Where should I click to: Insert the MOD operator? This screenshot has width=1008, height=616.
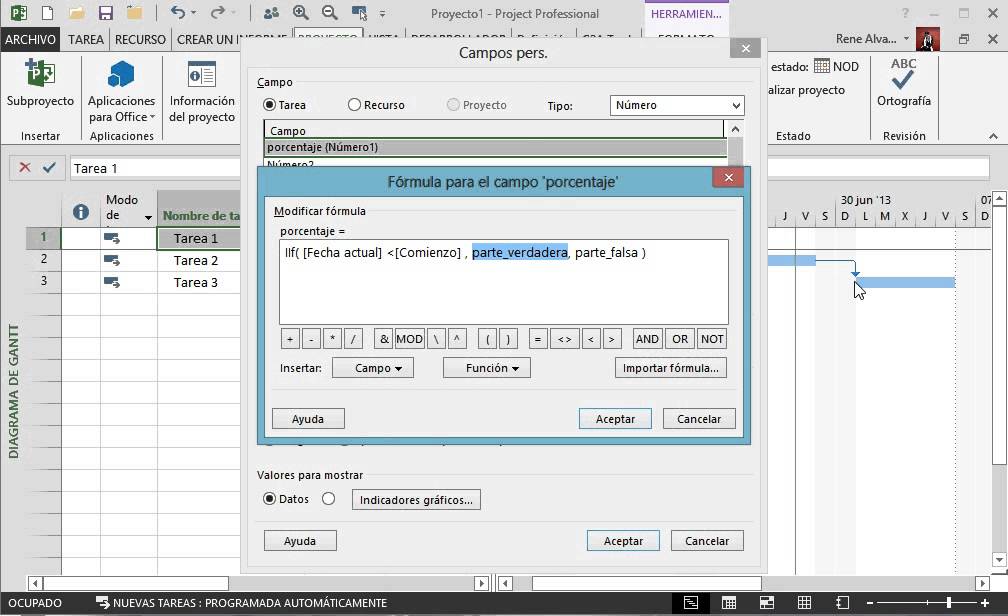(410, 339)
